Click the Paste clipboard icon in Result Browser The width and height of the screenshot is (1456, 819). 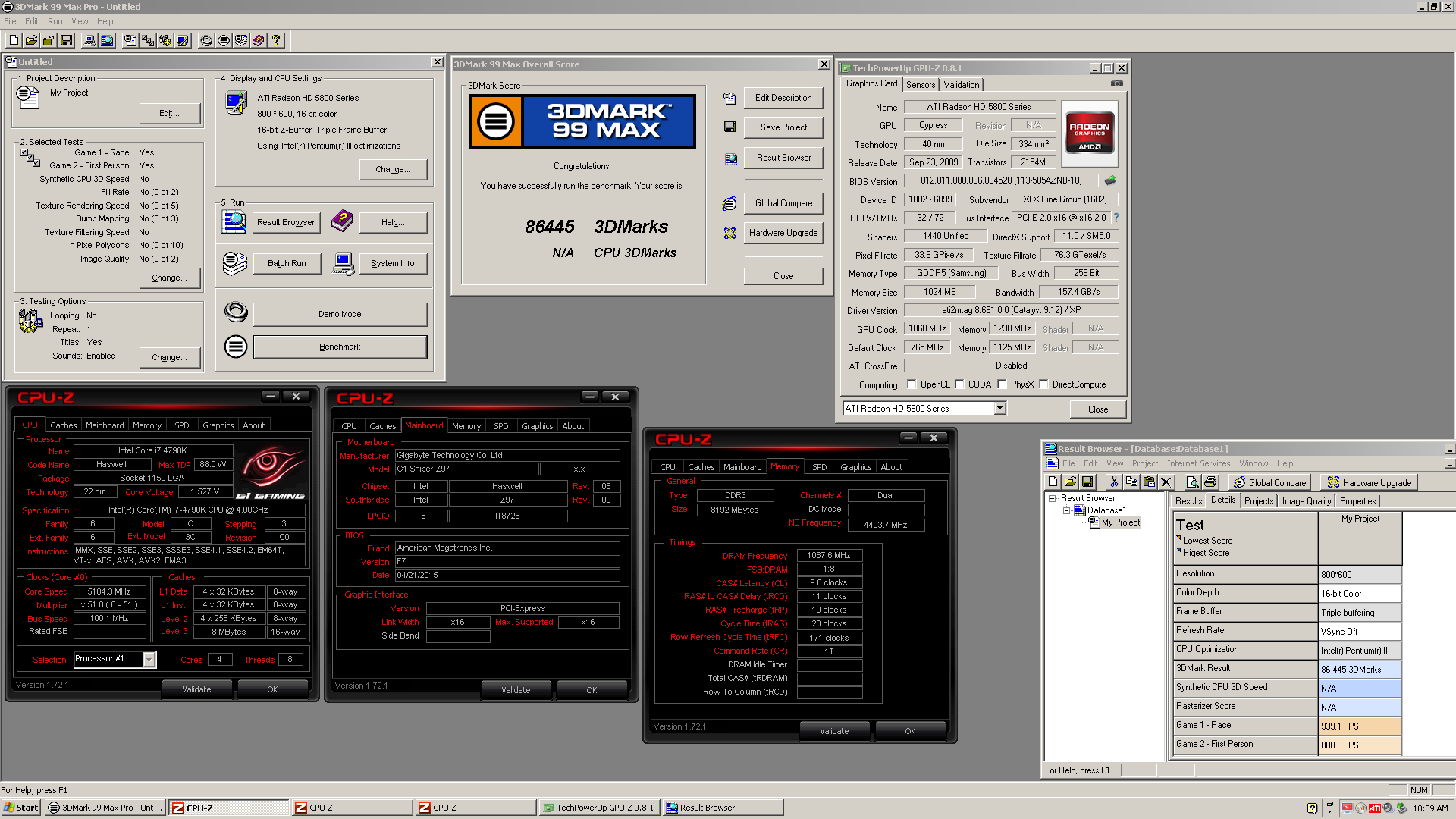1149,482
